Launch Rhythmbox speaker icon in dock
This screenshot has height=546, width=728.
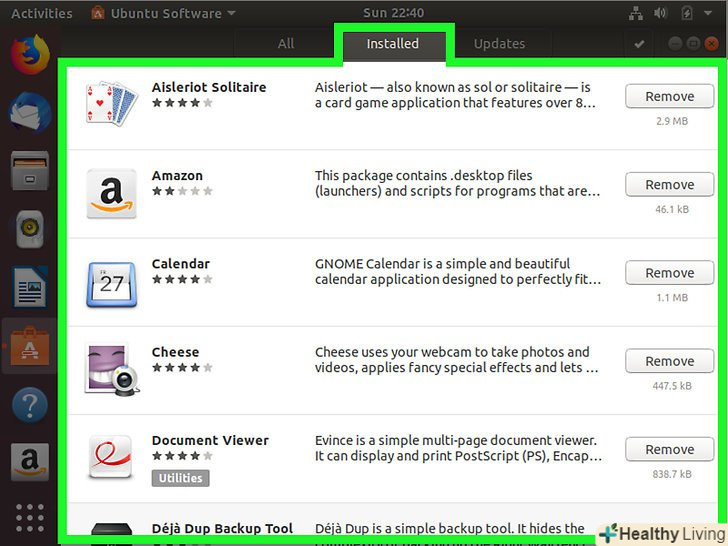pyautogui.click(x=30, y=229)
